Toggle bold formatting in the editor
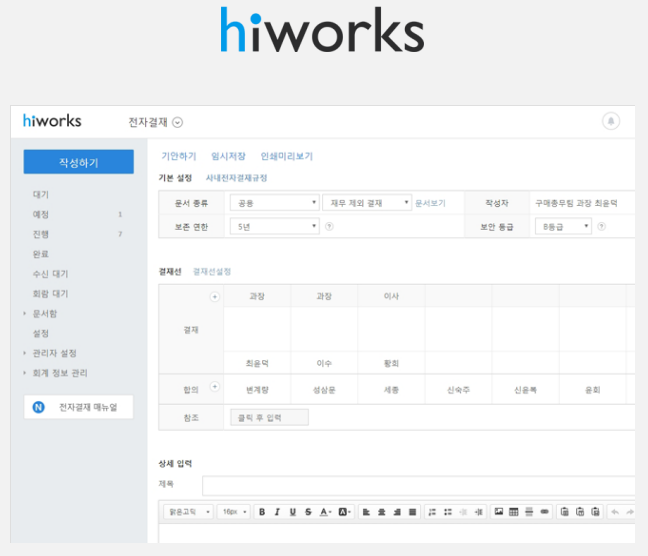 (x=262, y=512)
